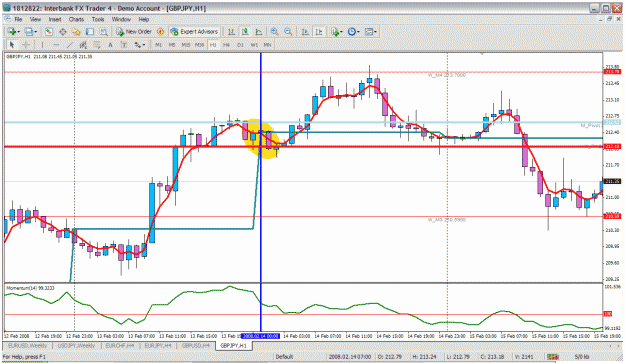Zoom in on the chart

point(275,32)
